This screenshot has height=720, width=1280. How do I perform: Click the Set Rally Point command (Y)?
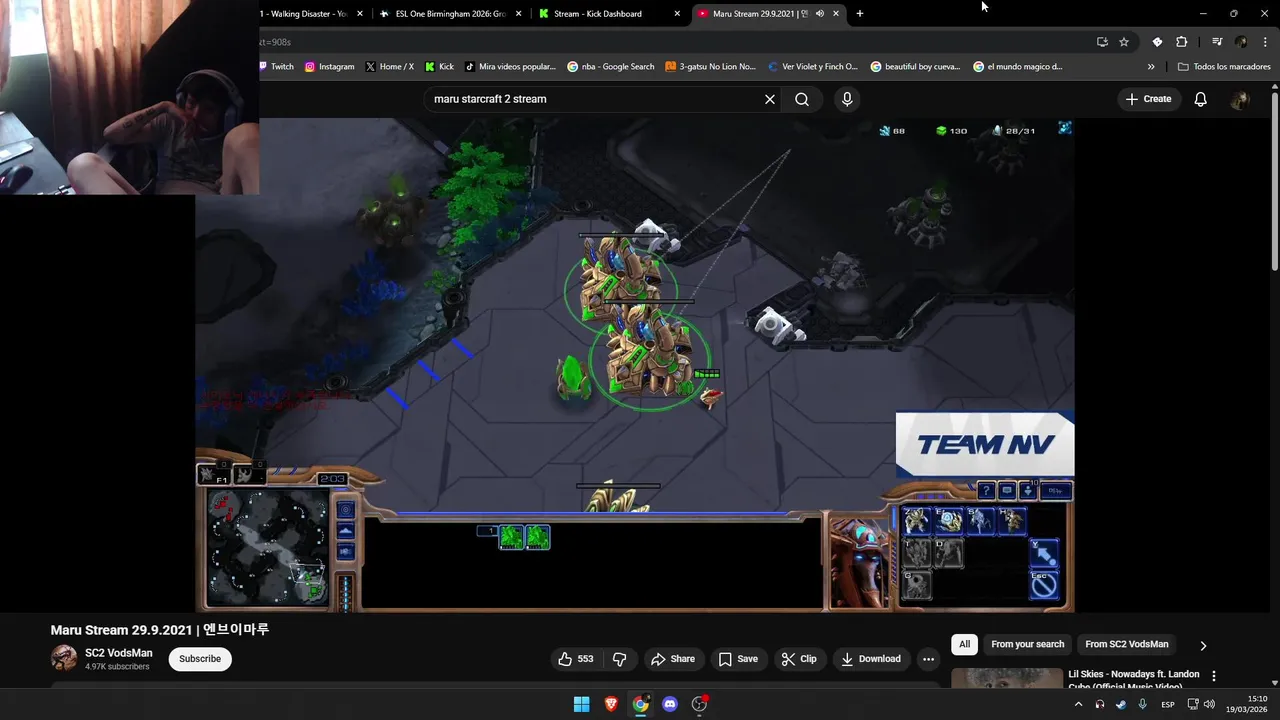[1043, 552]
